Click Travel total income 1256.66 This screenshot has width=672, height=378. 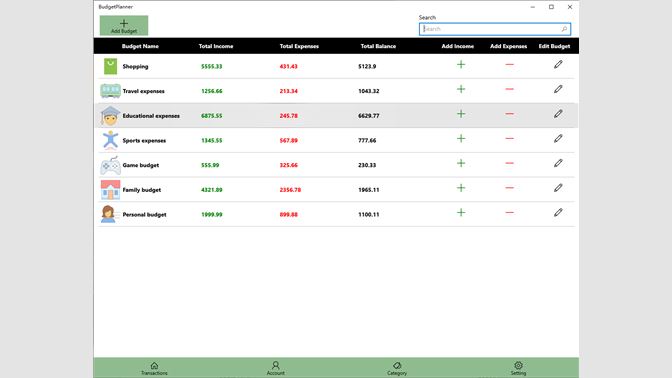[x=212, y=91]
